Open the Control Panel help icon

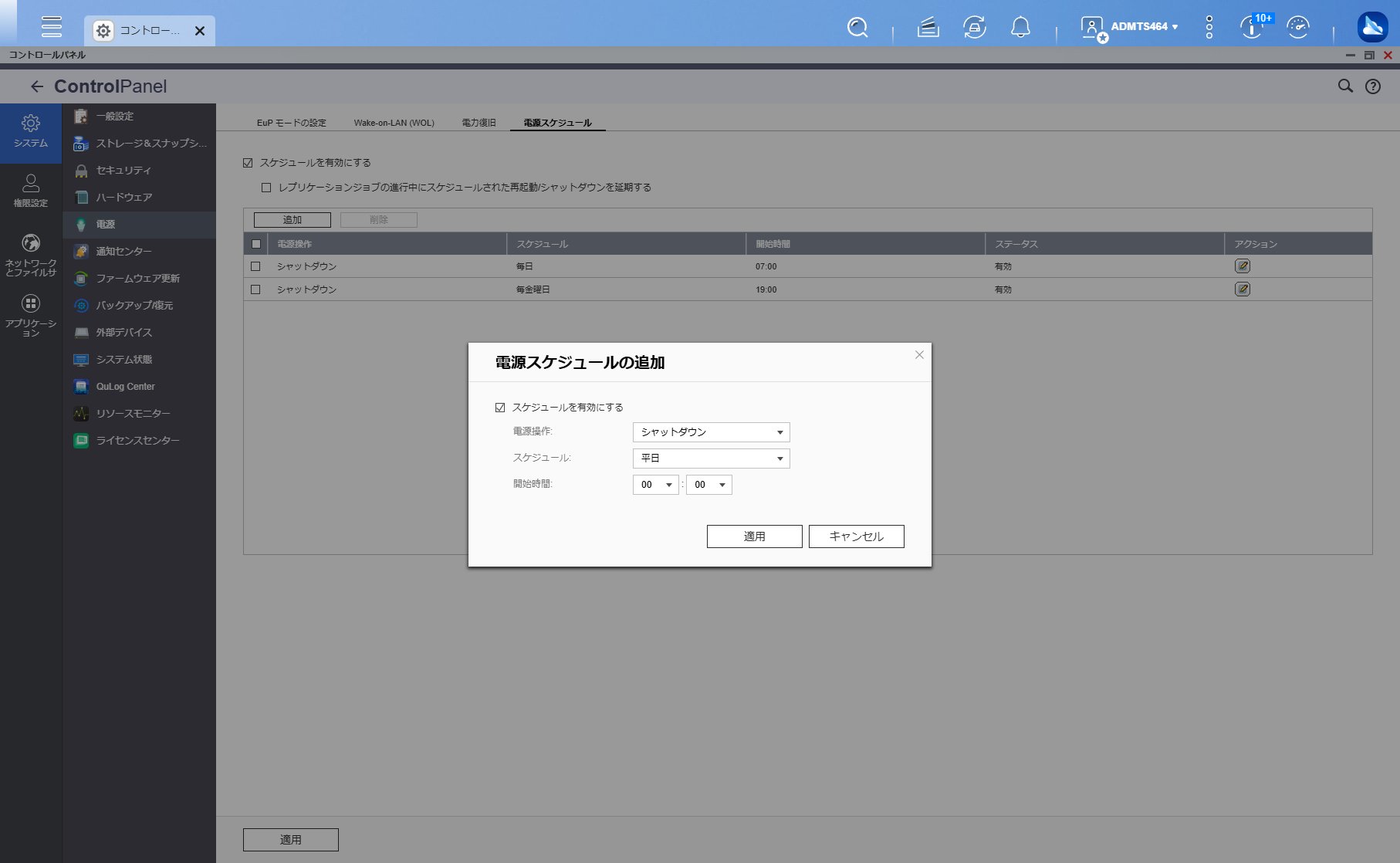point(1373,86)
